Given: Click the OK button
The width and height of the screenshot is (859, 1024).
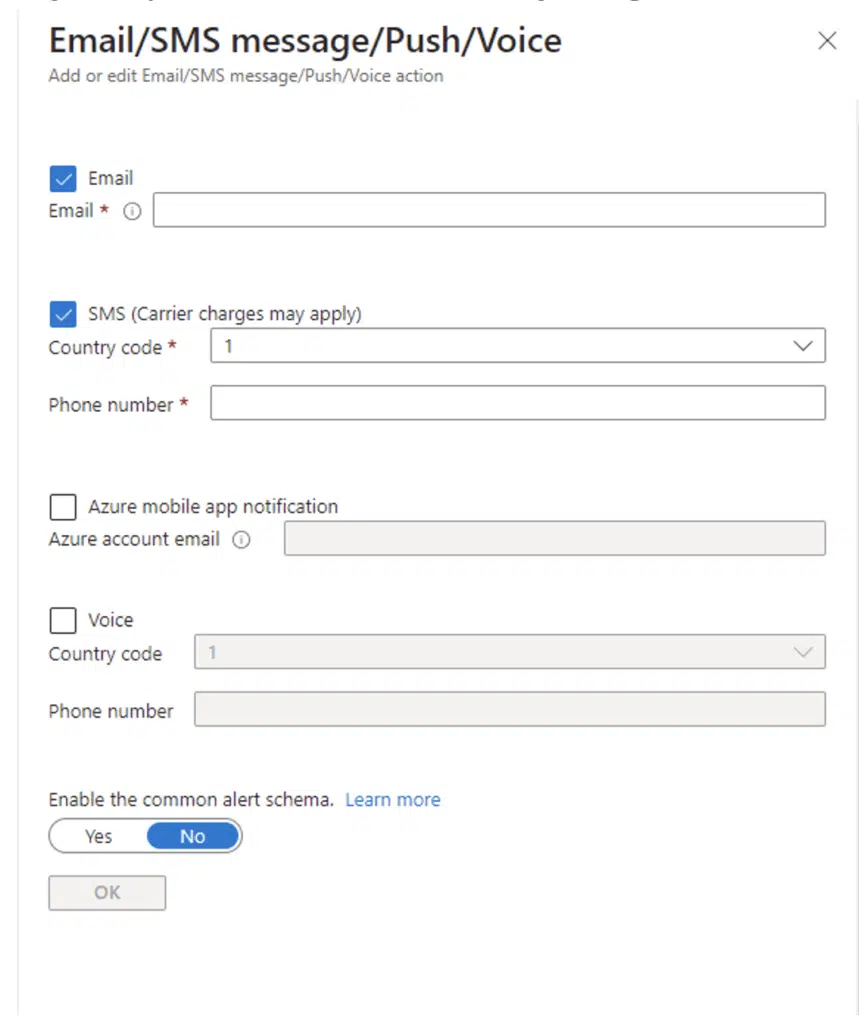Looking at the screenshot, I should pyautogui.click(x=107, y=893).
